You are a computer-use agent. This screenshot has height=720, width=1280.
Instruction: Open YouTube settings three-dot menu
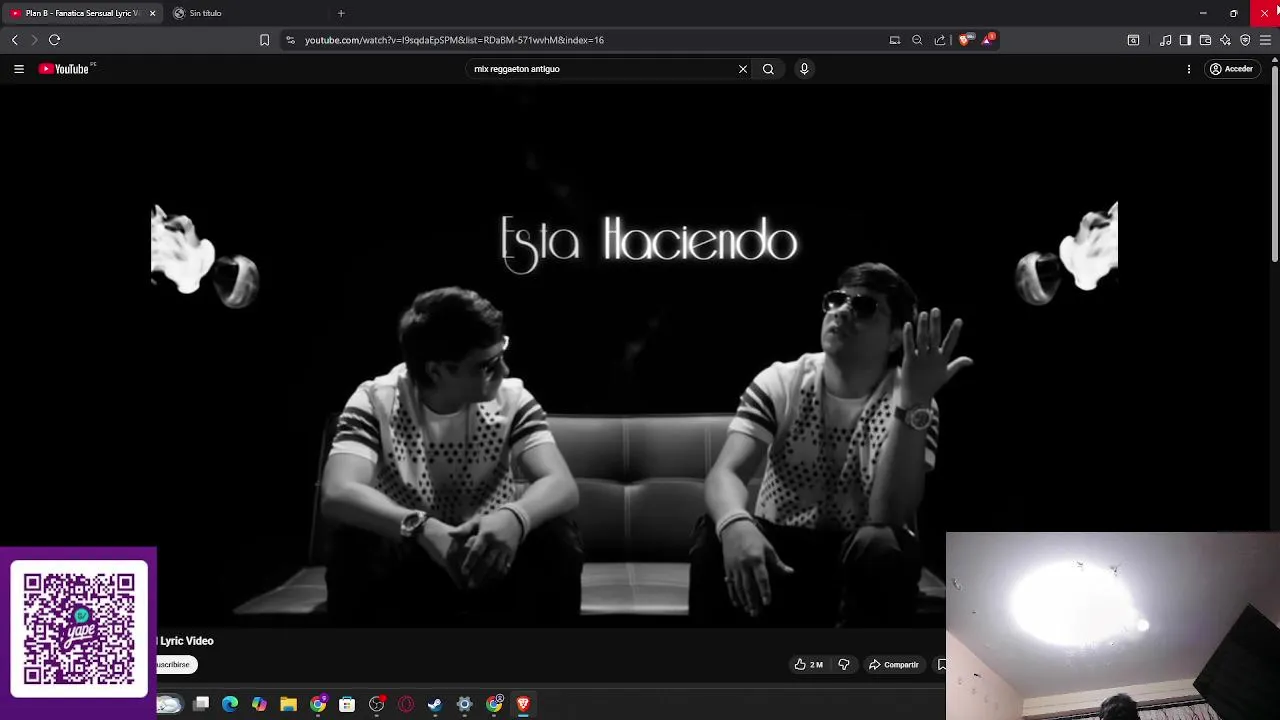point(1189,69)
